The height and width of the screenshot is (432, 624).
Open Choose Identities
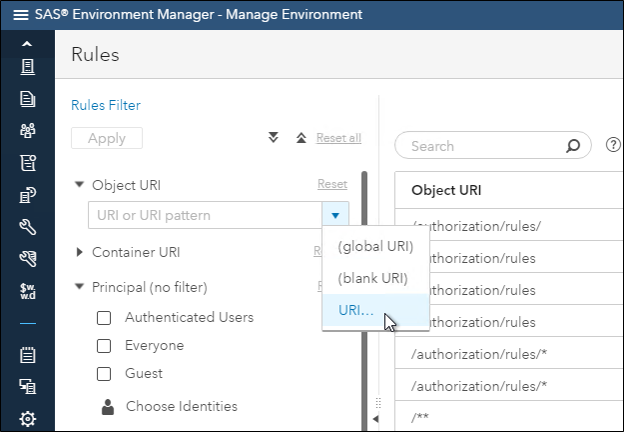pos(181,406)
